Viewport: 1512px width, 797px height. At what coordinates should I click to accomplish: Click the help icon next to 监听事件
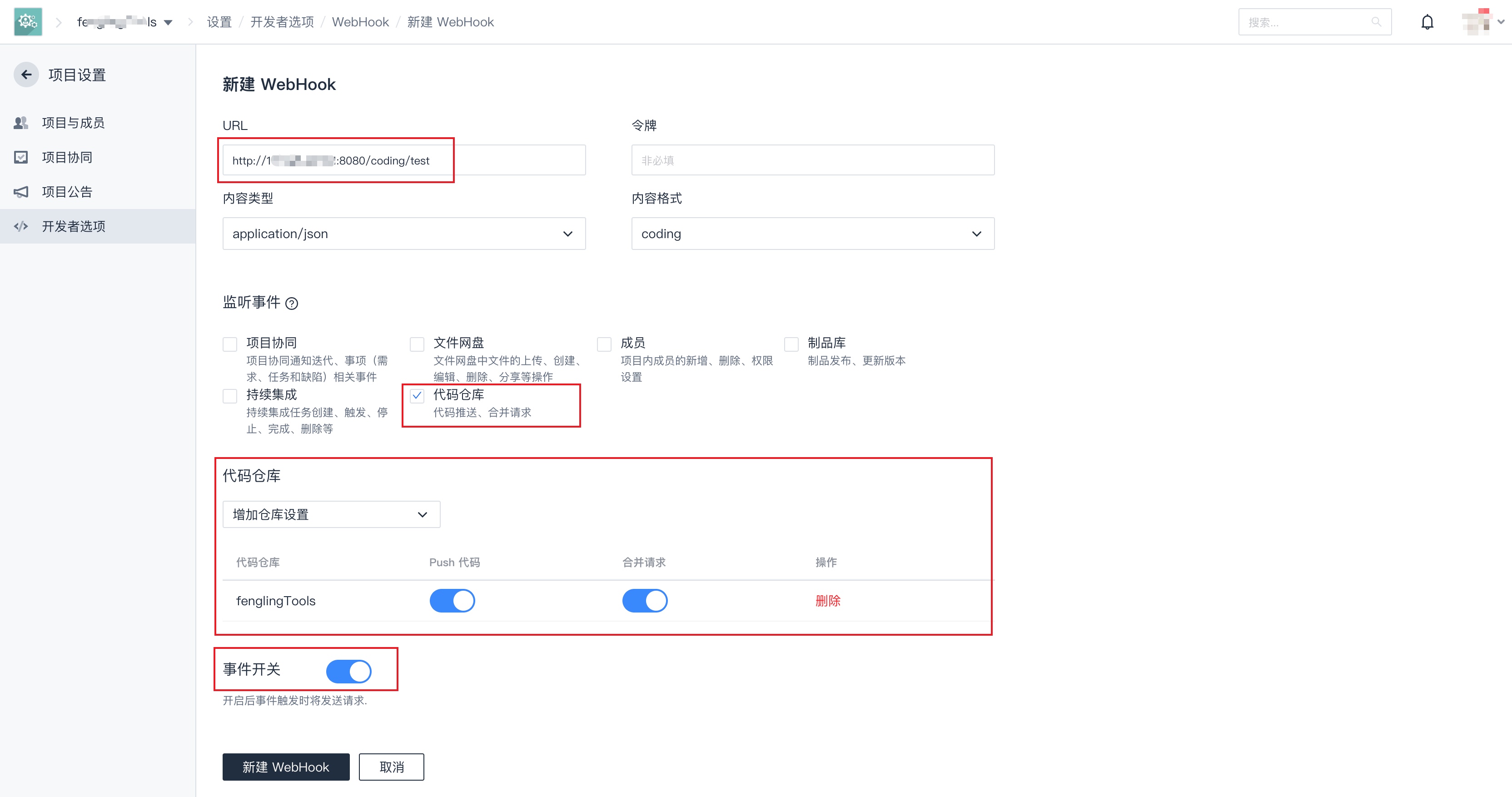click(292, 304)
